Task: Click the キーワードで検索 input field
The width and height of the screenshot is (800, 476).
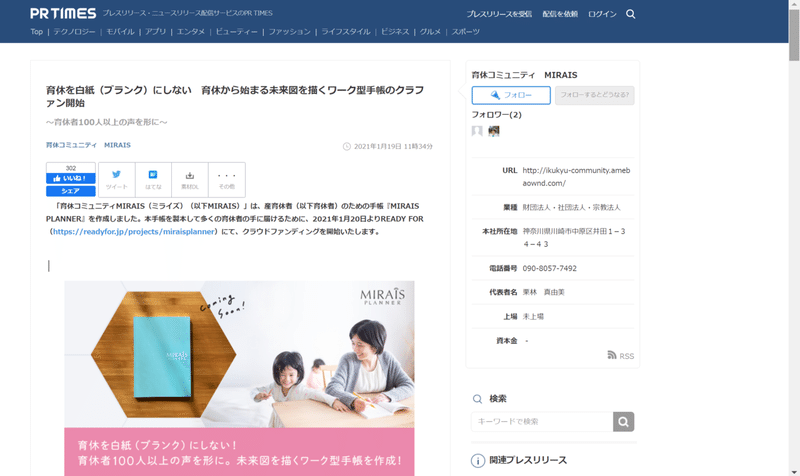Action: [542, 421]
